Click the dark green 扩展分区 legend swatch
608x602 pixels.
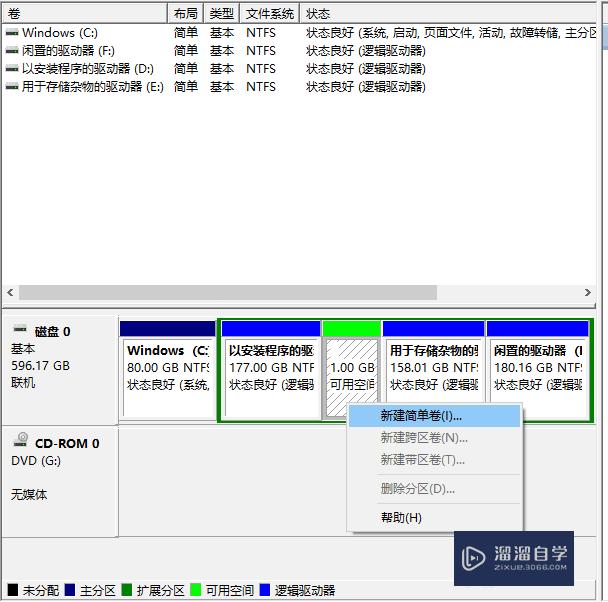[127, 590]
